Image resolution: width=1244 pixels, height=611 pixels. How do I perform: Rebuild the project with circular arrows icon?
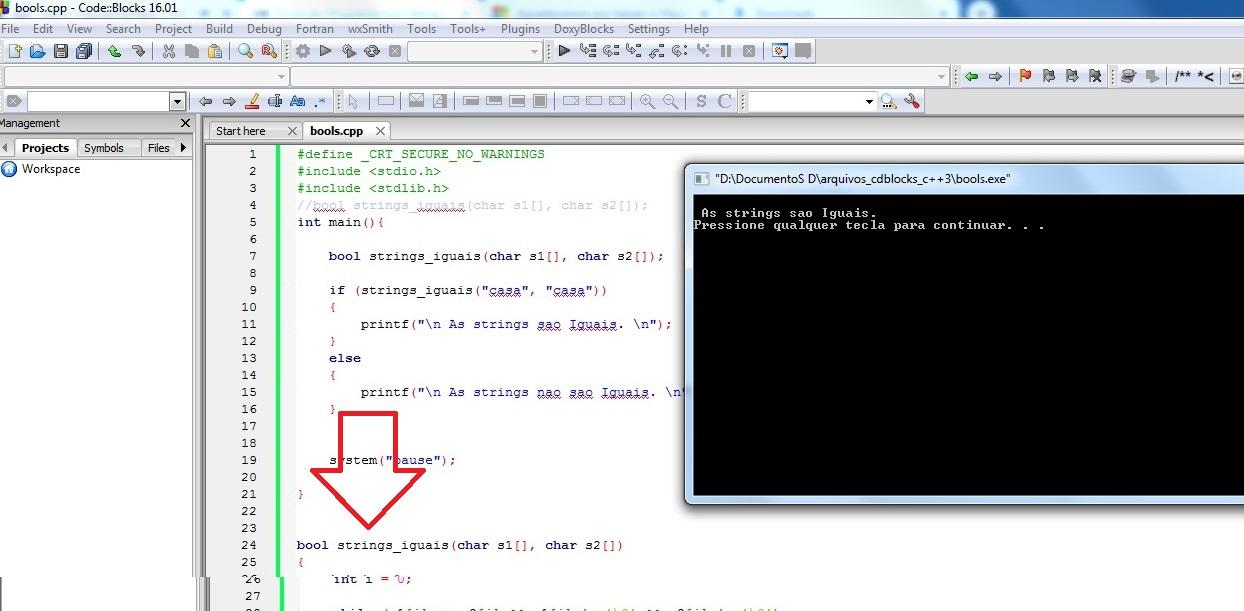tap(372, 51)
